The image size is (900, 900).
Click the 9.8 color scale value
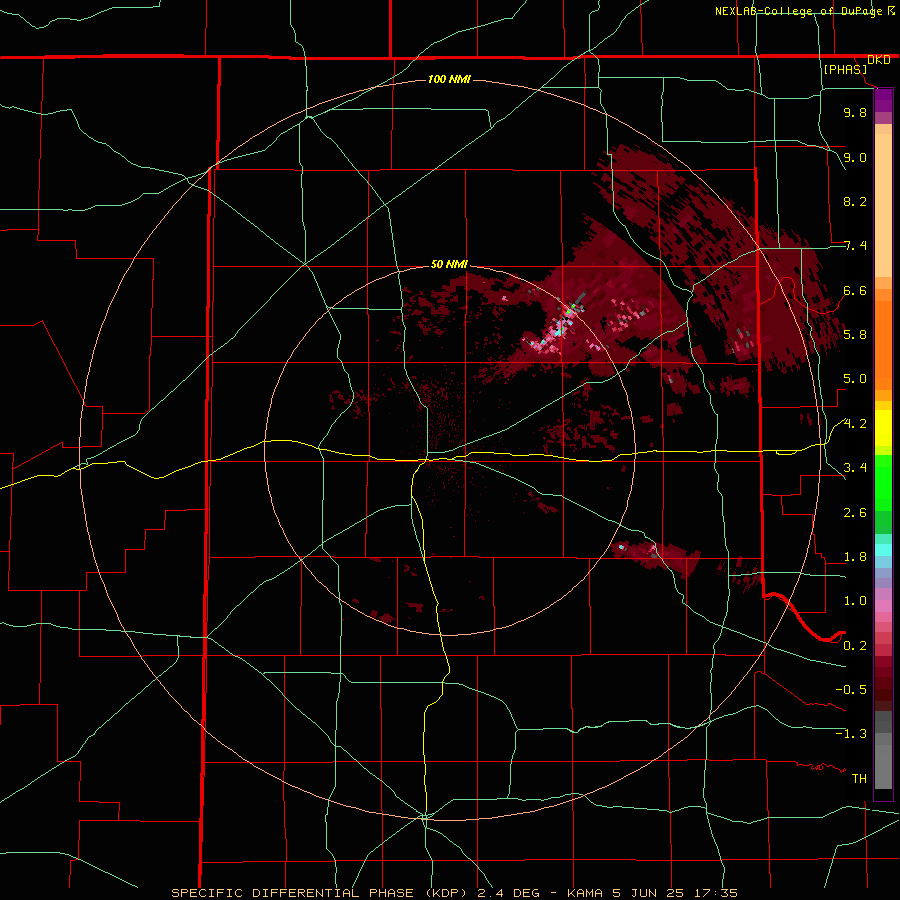855,112
